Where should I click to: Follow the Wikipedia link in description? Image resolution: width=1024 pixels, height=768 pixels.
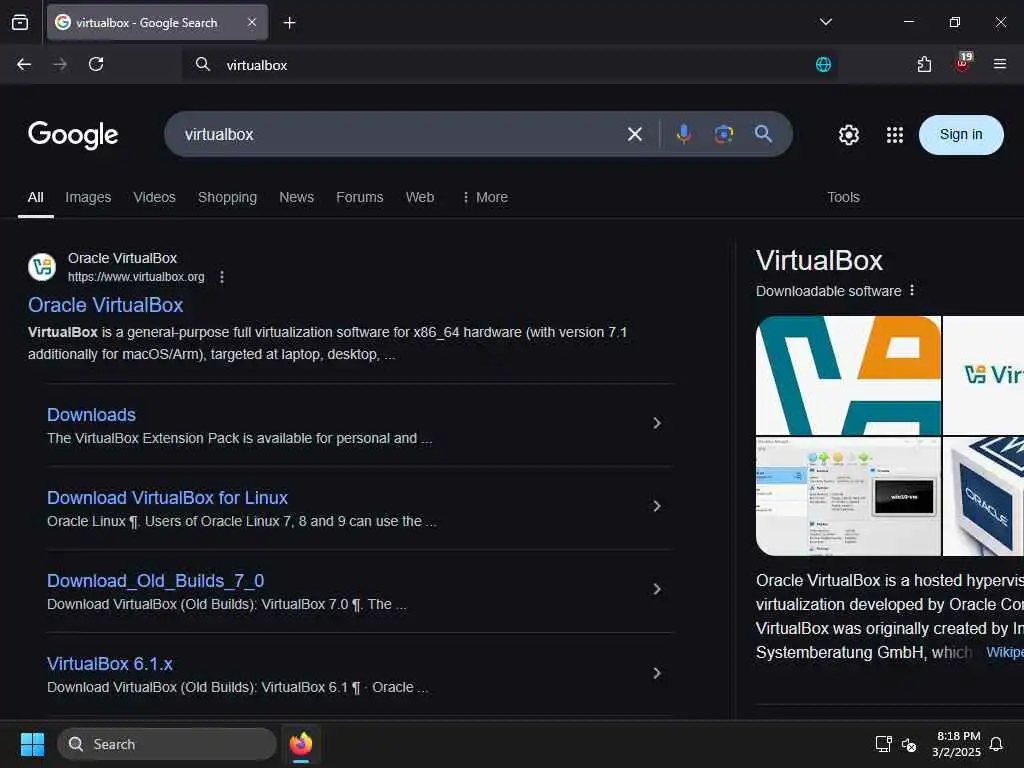point(1004,652)
